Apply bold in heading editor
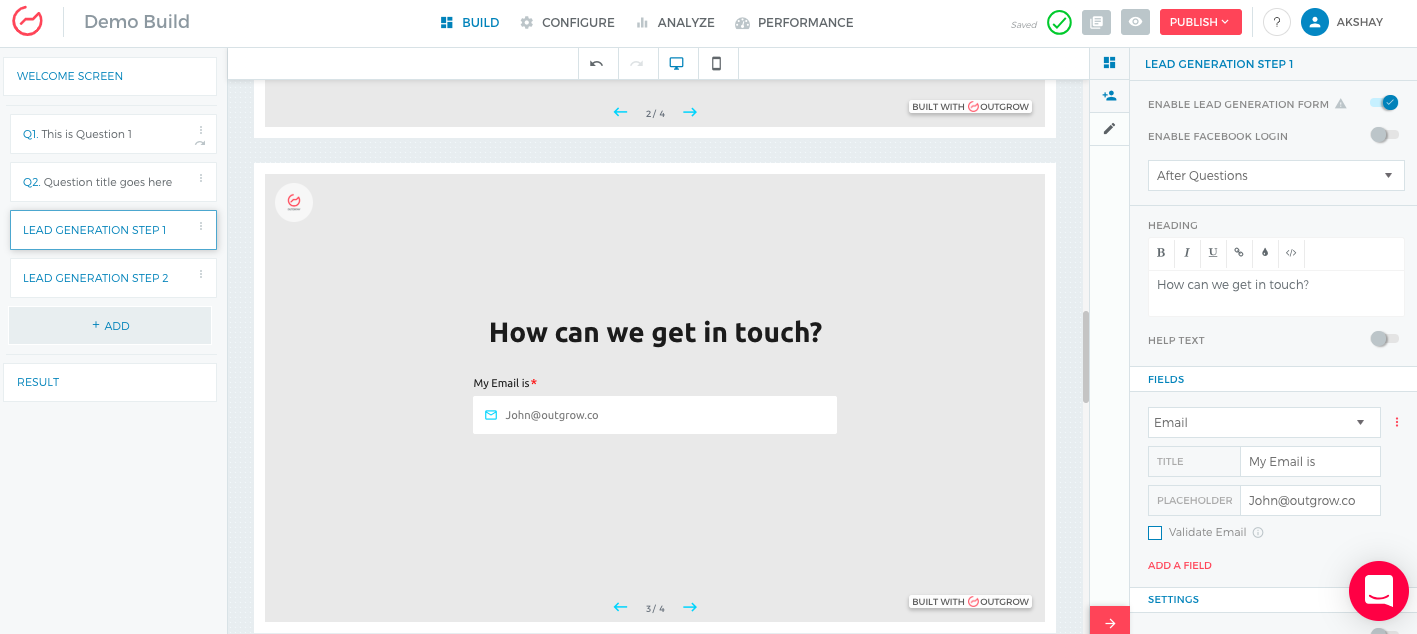This screenshot has width=1417, height=634. pos(1161,253)
